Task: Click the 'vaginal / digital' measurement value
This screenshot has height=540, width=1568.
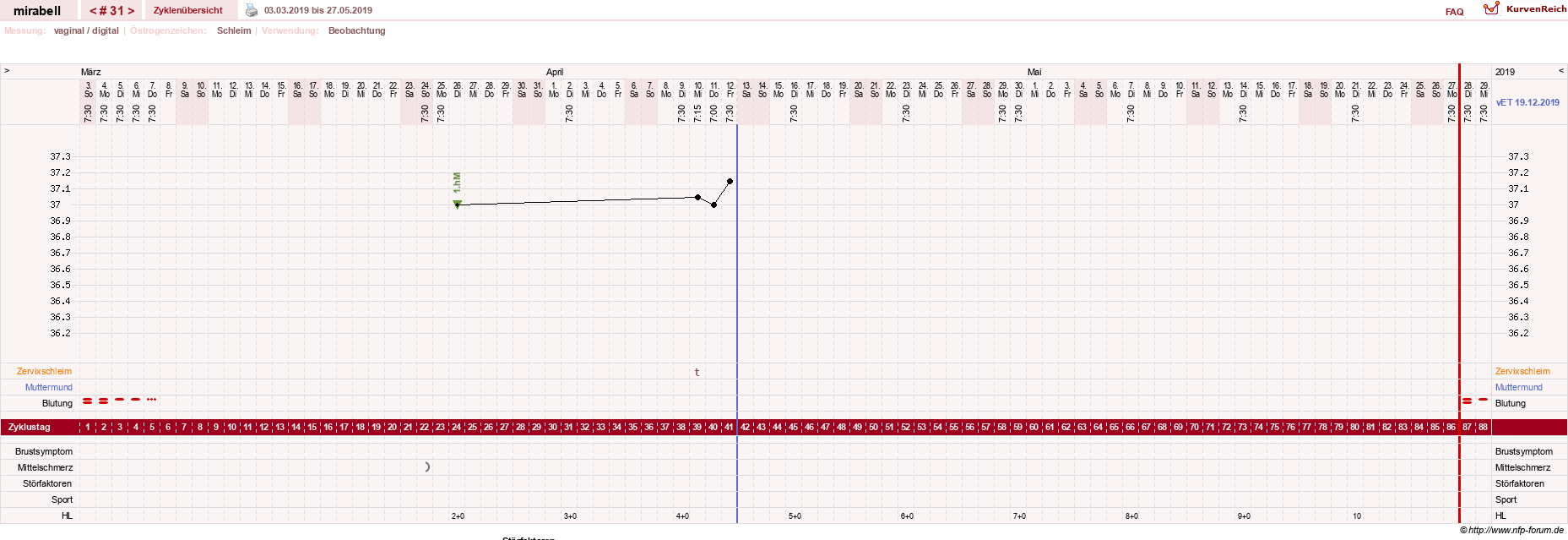Action: point(86,30)
